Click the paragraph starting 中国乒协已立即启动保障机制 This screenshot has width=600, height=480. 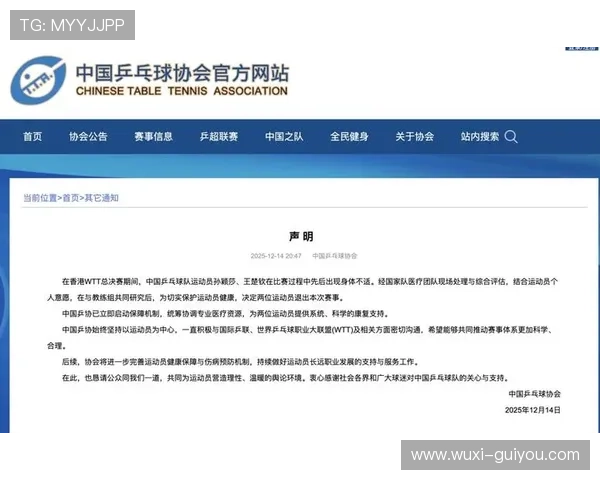pos(226,314)
